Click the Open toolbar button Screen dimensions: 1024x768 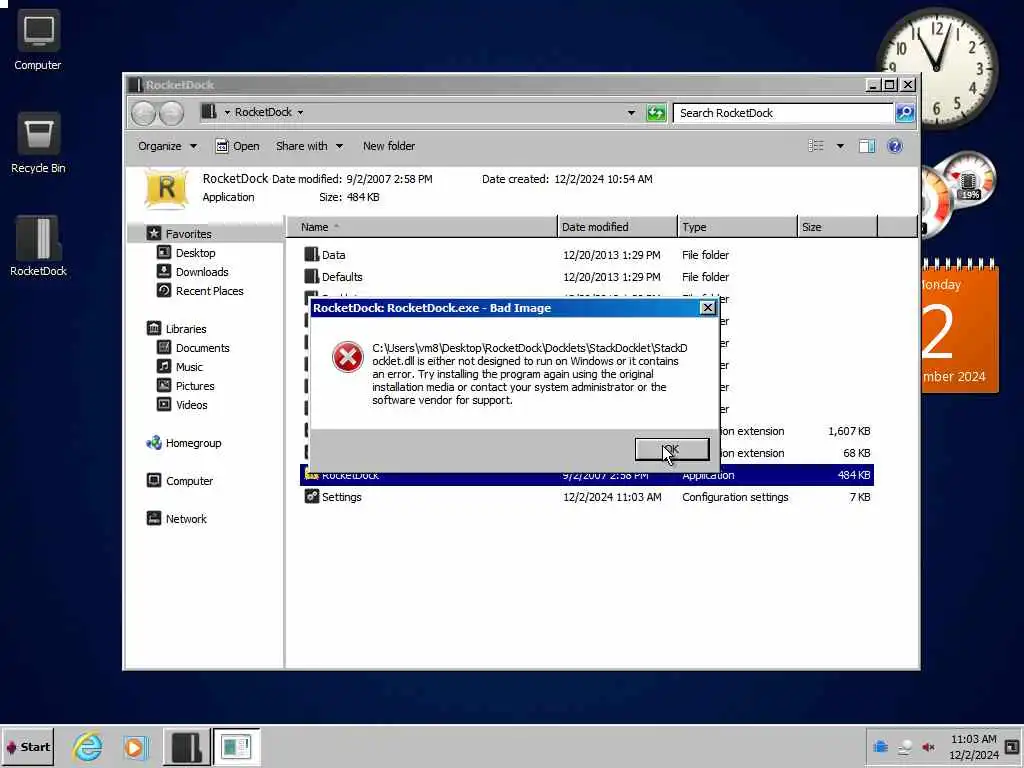pyautogui.click(x=237, y=146)
